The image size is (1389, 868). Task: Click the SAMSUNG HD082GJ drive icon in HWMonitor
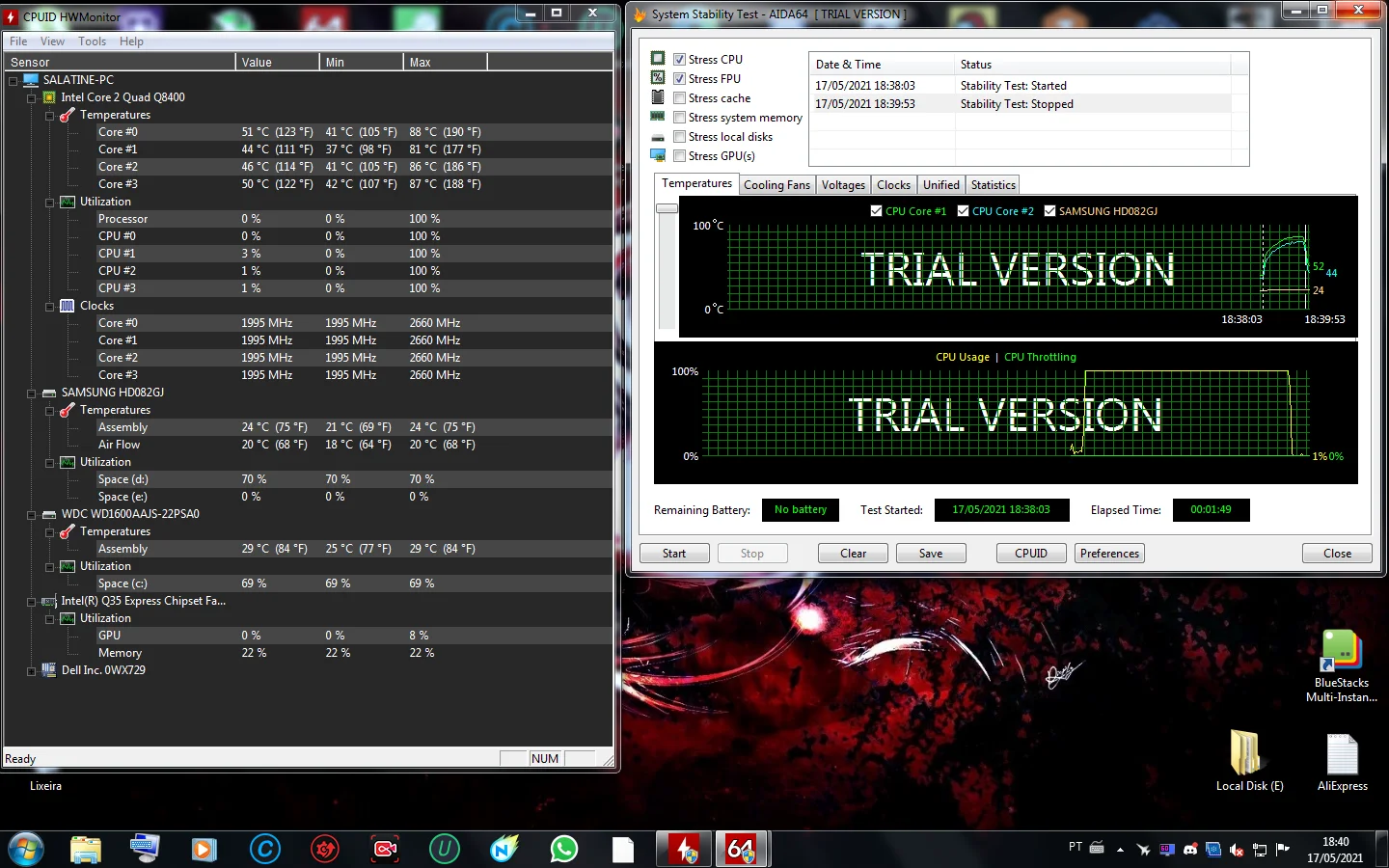click(x=49, y=393)
